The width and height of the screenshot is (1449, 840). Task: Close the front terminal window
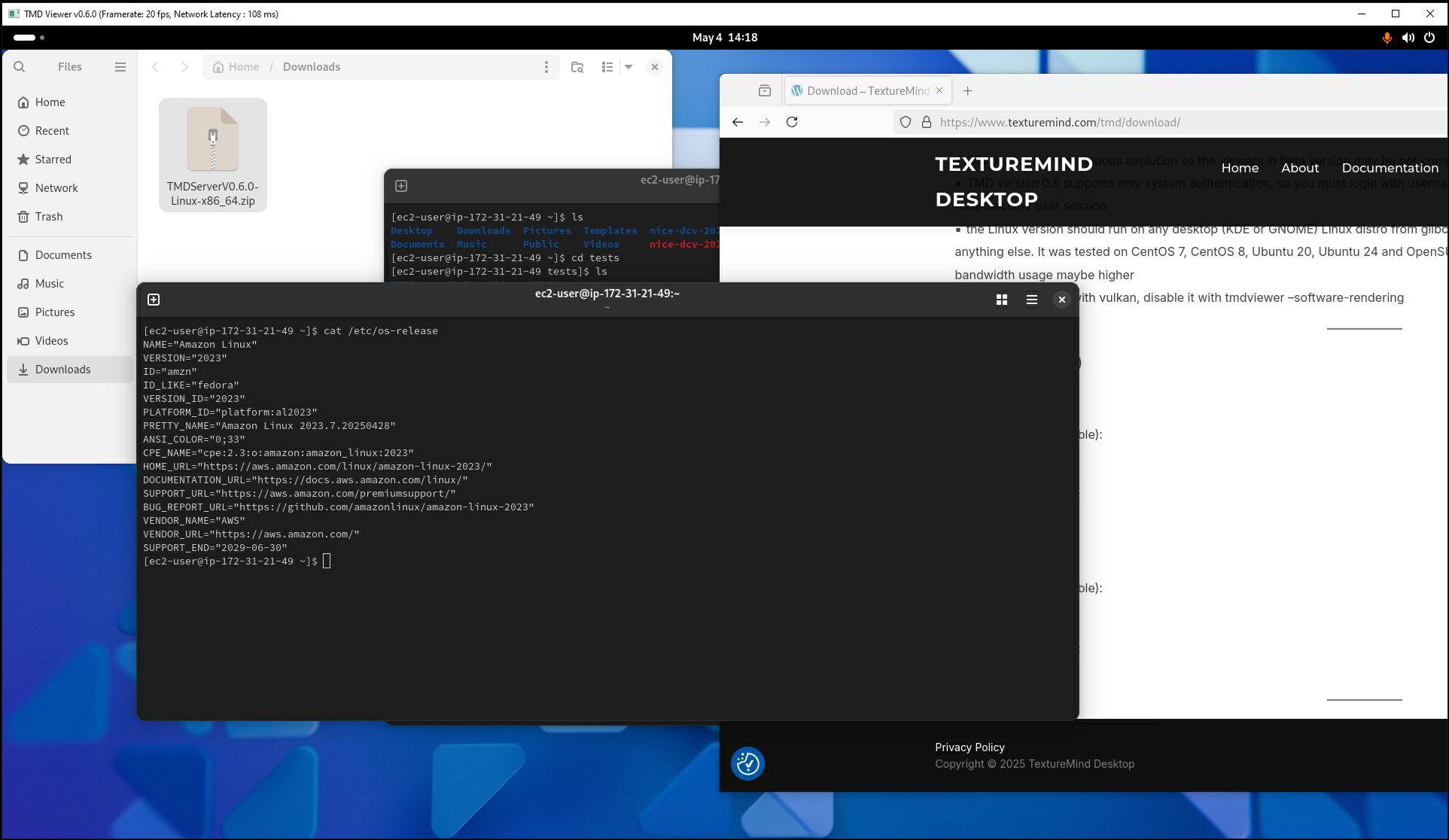(1062, 300)
